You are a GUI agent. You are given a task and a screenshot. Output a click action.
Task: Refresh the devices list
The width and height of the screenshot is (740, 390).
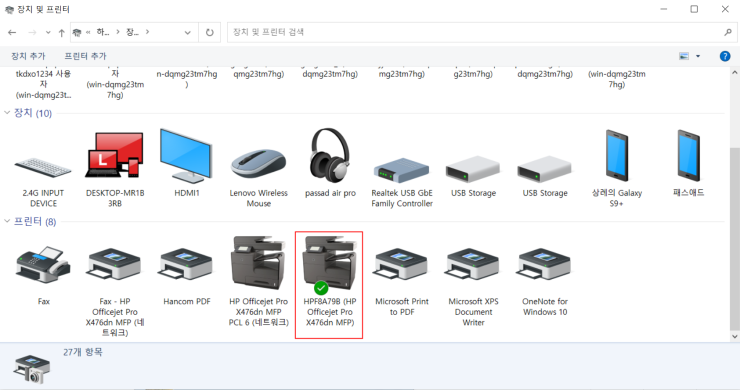210,33
